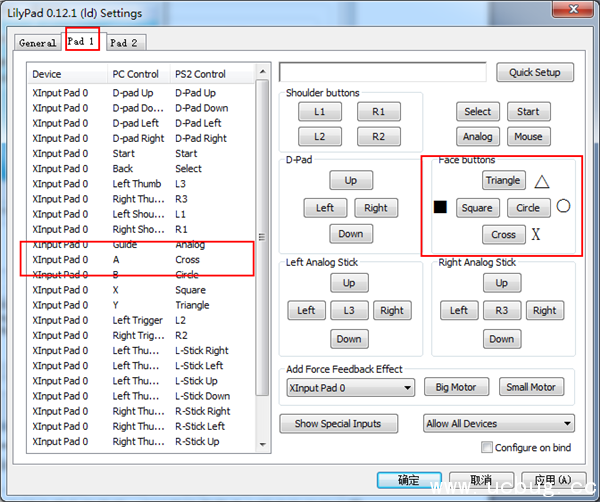
Task: Select the Left Trigger L2 row
Action: pos(141,320)
